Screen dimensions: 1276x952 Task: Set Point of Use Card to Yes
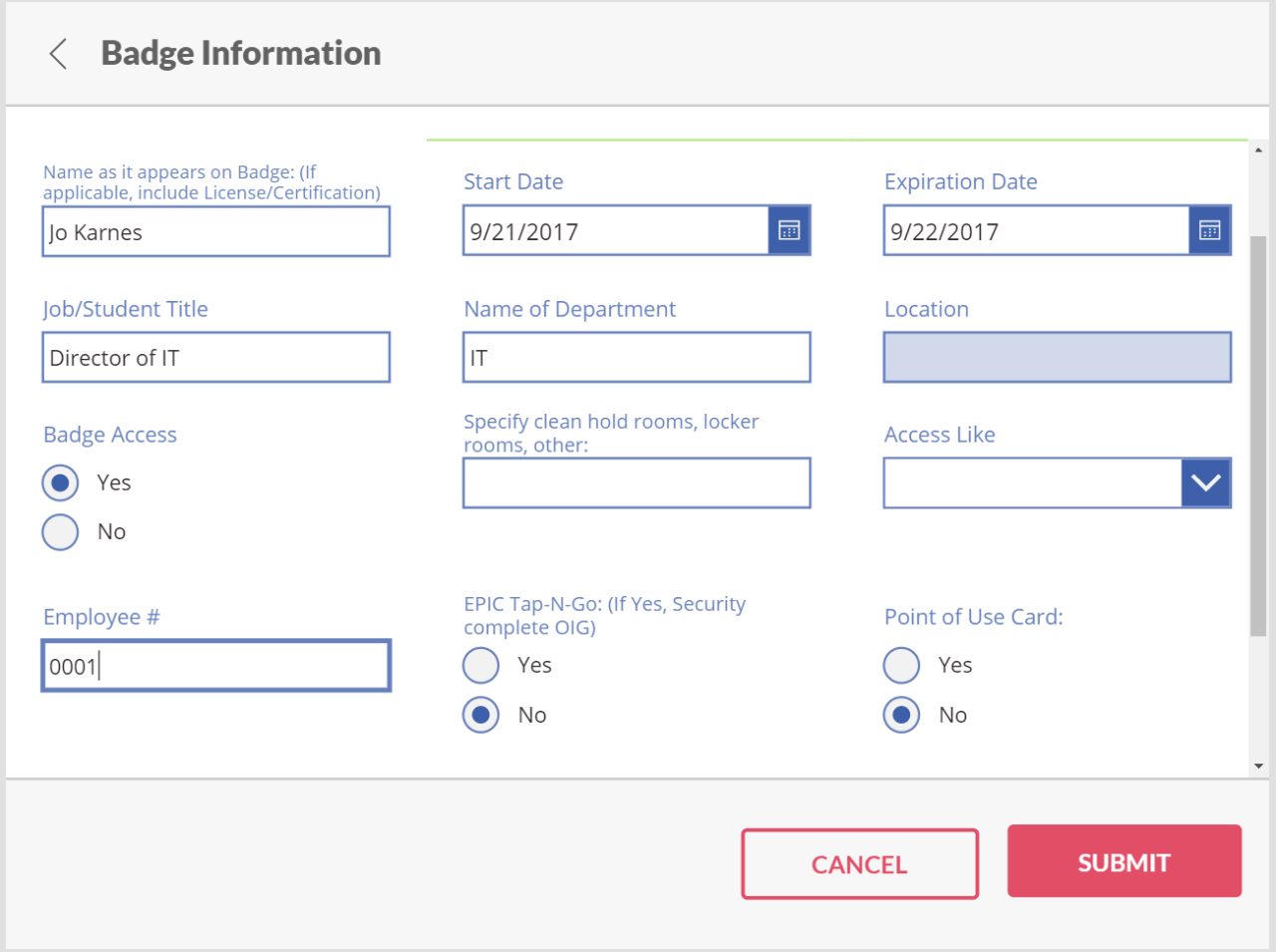coord(902,666)
